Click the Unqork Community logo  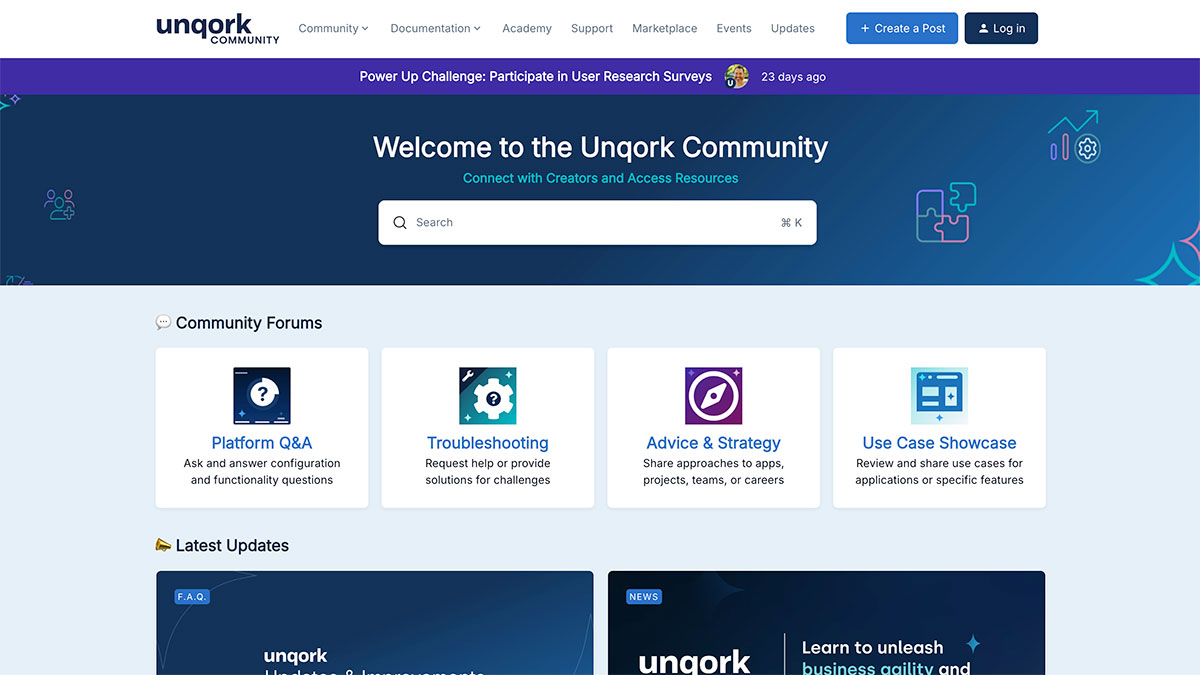click(x=216, y=28)
